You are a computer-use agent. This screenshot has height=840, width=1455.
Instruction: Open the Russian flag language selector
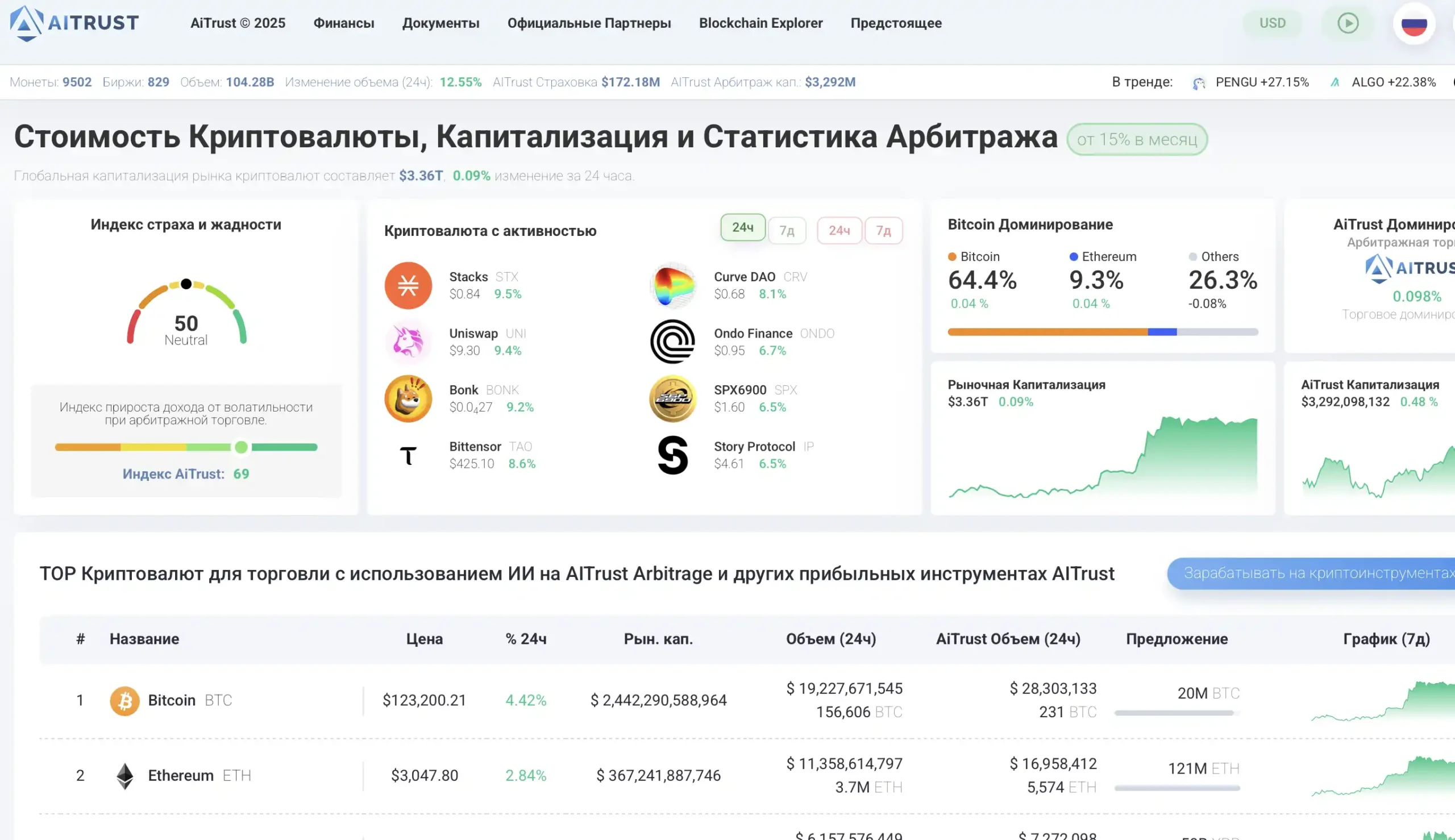click(1414, 24)
